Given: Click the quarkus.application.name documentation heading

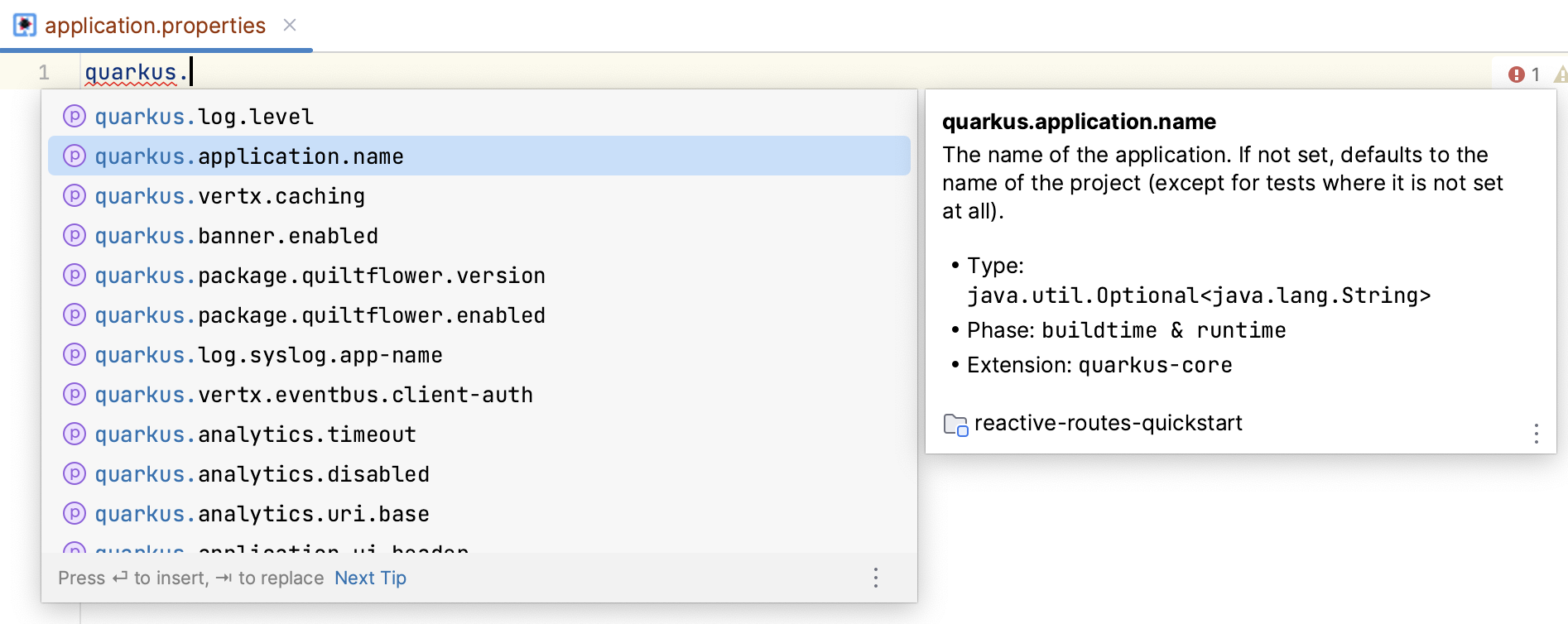Looking at the screenshot, I should (1079, 122).
